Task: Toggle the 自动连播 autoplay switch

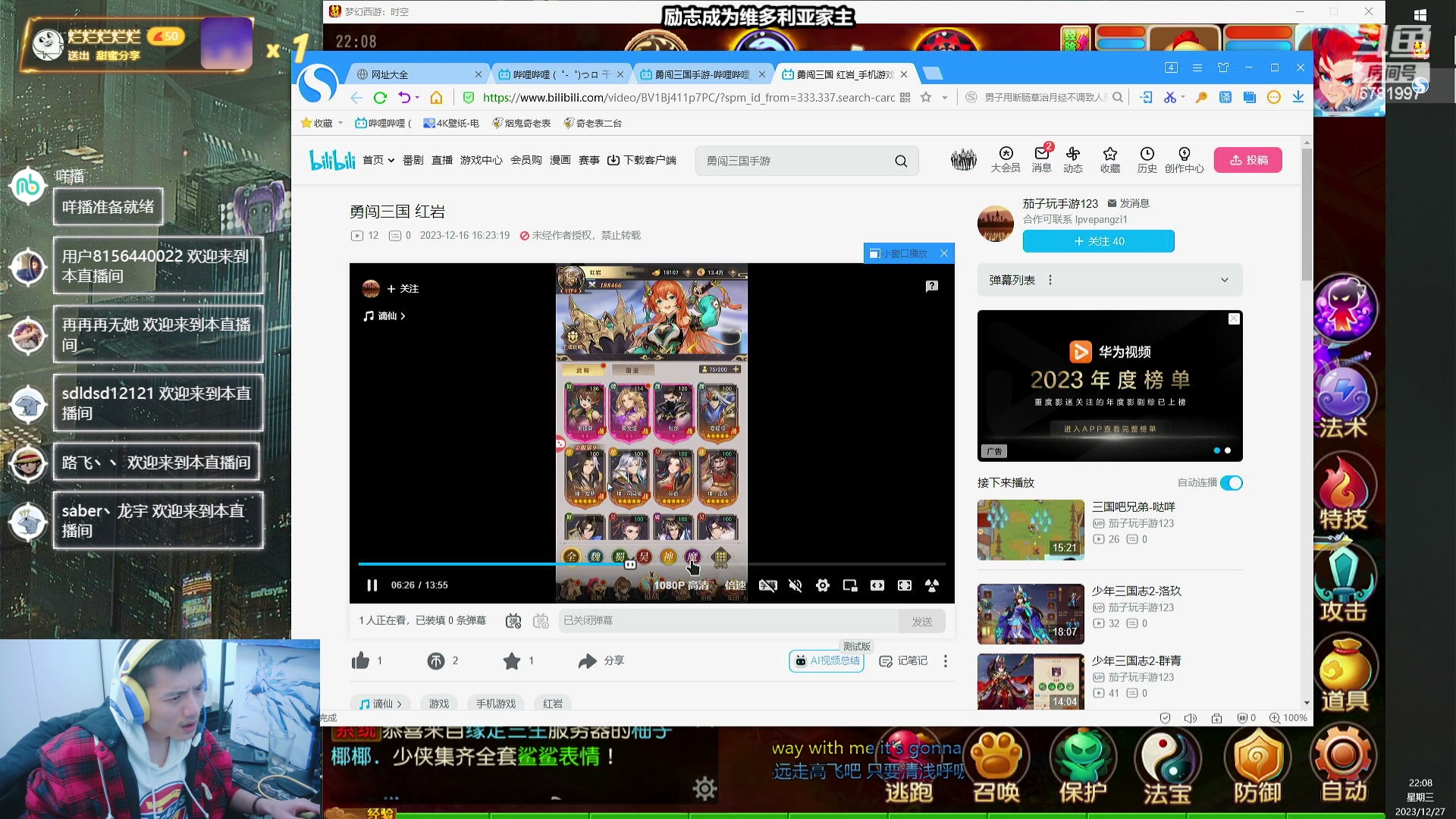Action: coord(1232,482)
